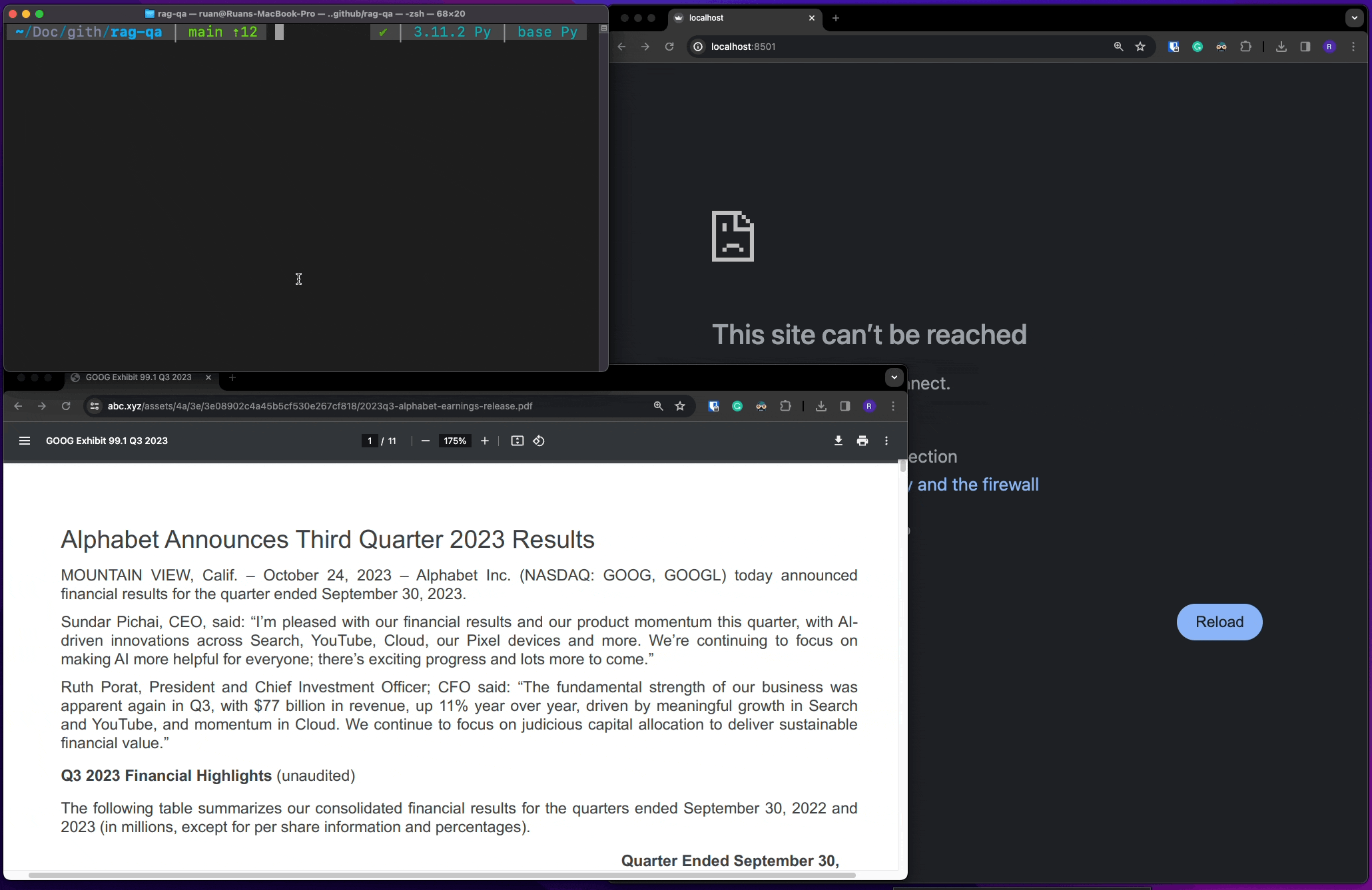
Task: Click the PDF download icon
Action: click(x=838, y=441)
